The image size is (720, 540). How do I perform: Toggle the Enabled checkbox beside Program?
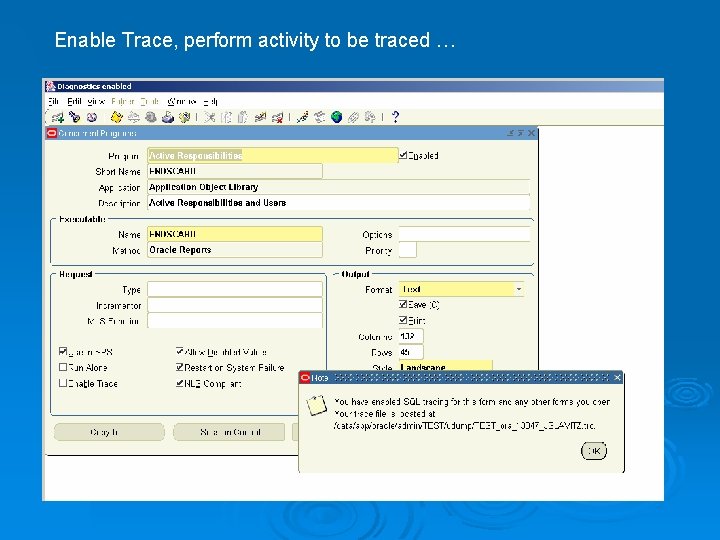(403, 155)
